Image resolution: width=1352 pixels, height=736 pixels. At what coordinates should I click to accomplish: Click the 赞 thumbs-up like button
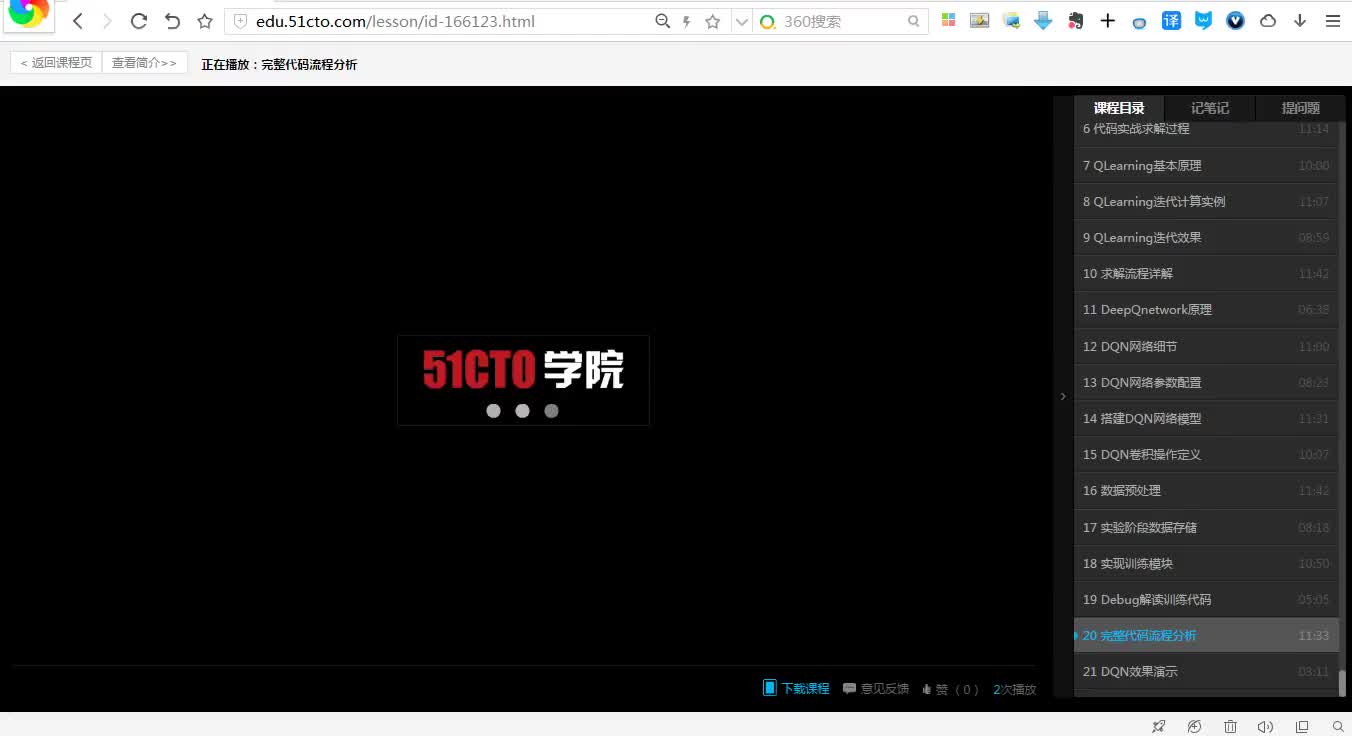(x=949, y=688)
